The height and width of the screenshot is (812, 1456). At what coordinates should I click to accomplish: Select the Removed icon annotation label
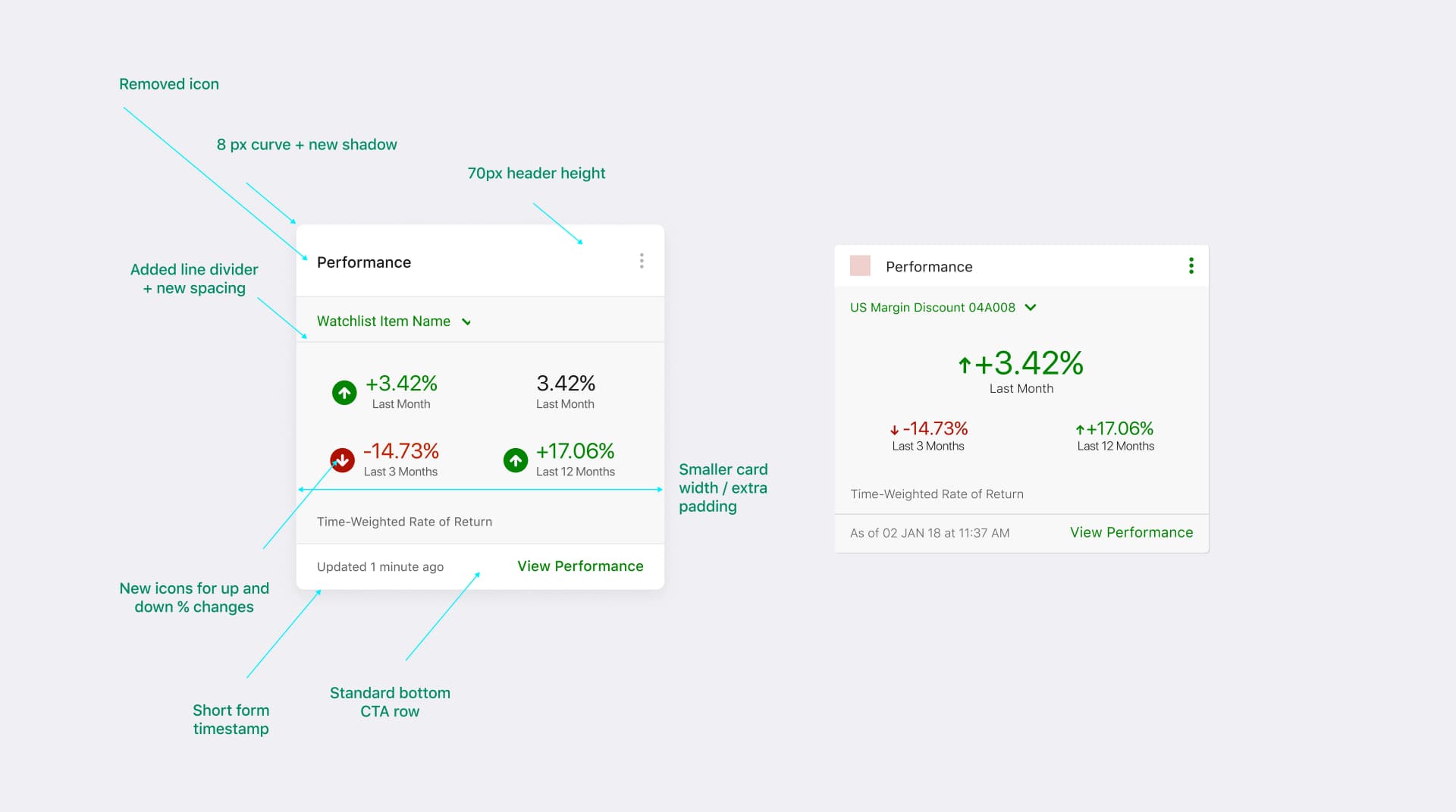coord(169,84)
